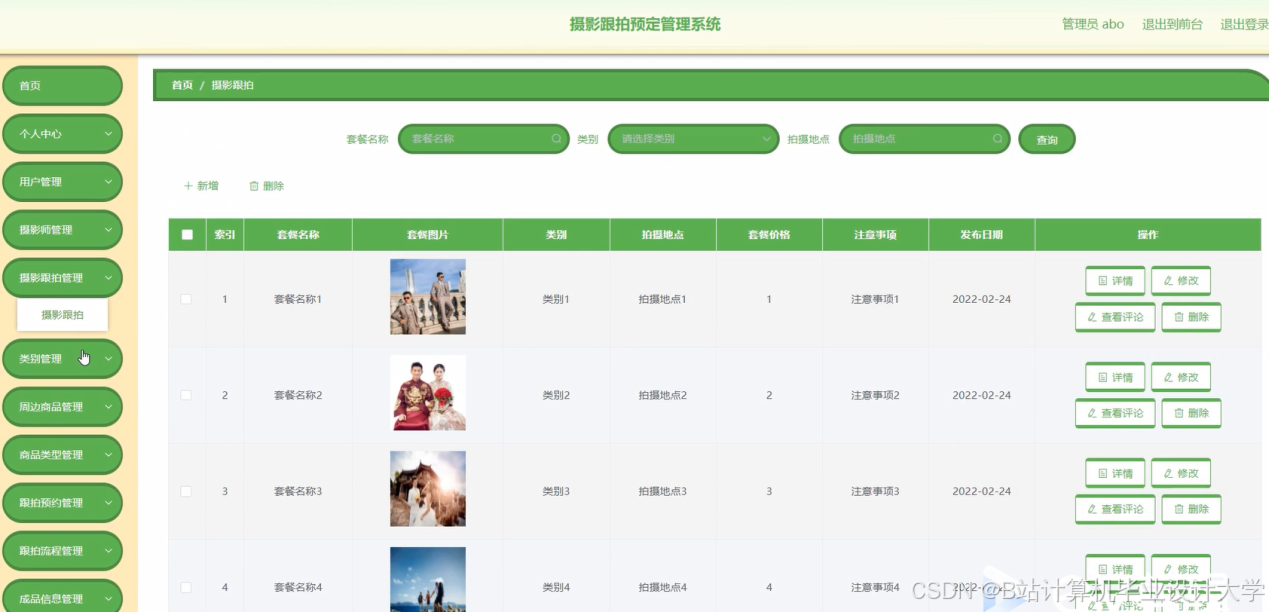
Task: Click 删除 for 套餐名称3 row
Action: coord(1191,509)
